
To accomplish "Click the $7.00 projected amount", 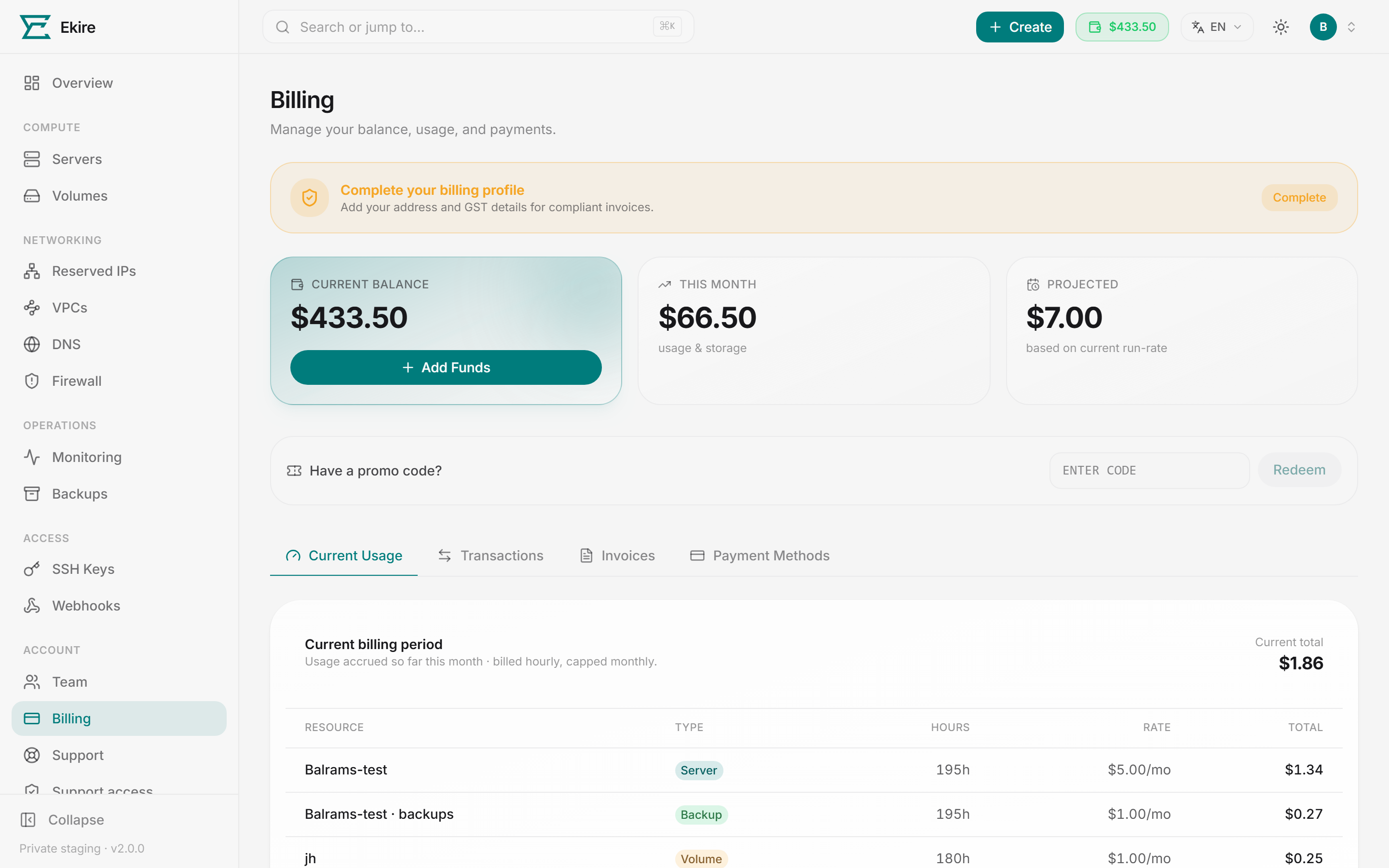I will pos(1064,317).
